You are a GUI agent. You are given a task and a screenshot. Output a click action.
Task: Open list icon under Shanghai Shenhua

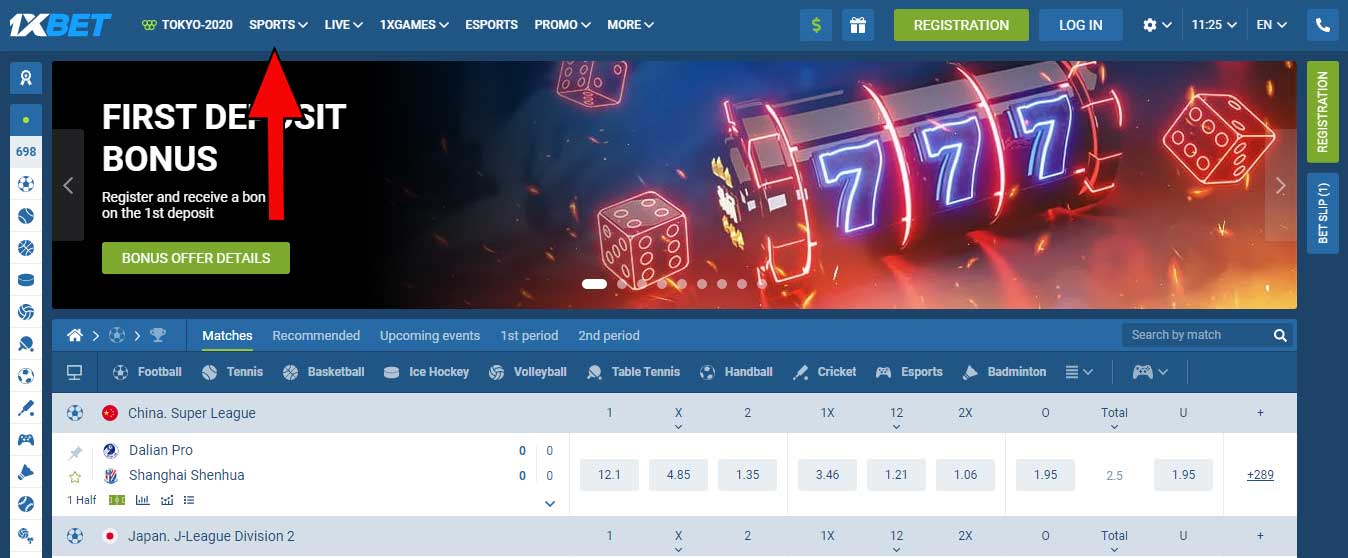[x=189, y=500]
